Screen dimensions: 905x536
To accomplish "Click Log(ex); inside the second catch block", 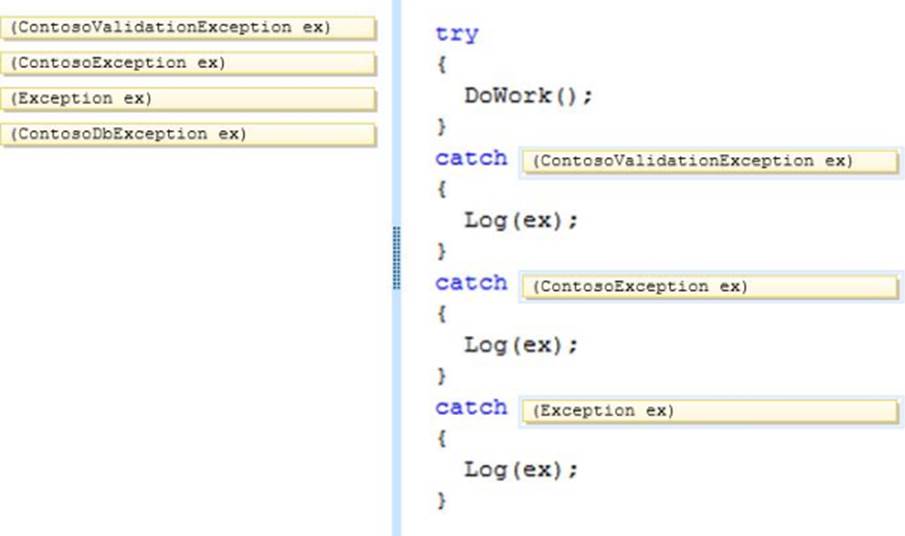I will pos(521,345).
